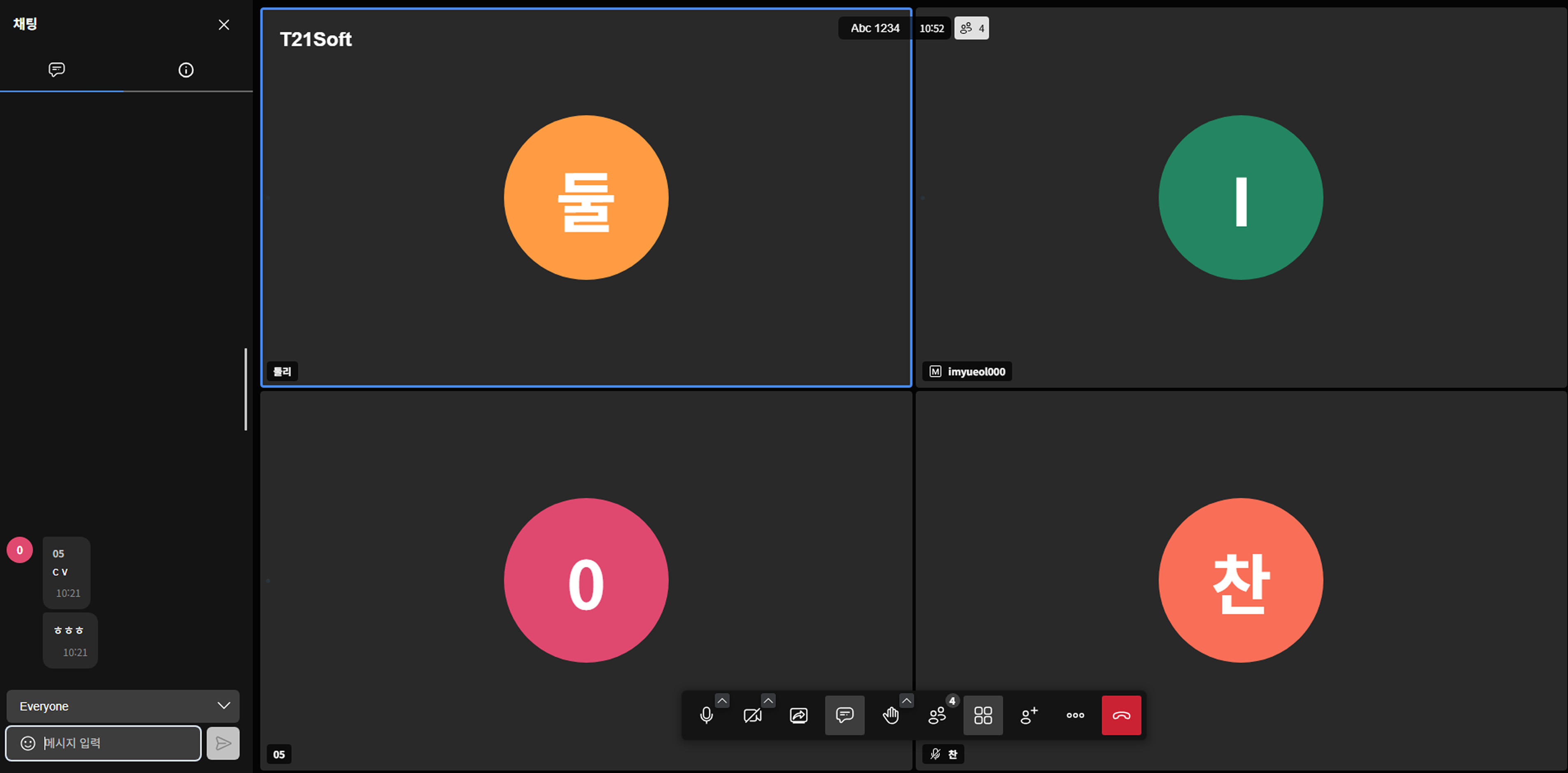Raise your hand
The height and width of the screenshot is (773, 1568).
pyautogui.click(x=891, y=715)
